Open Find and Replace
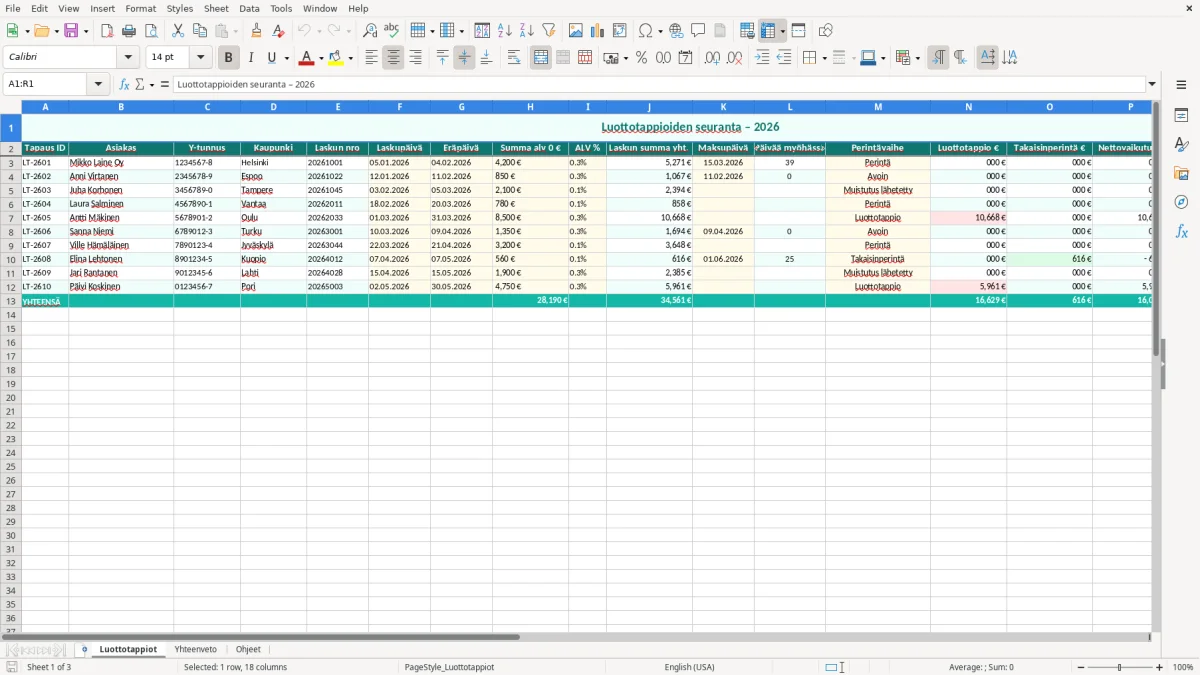 click(x=370, y=31)
